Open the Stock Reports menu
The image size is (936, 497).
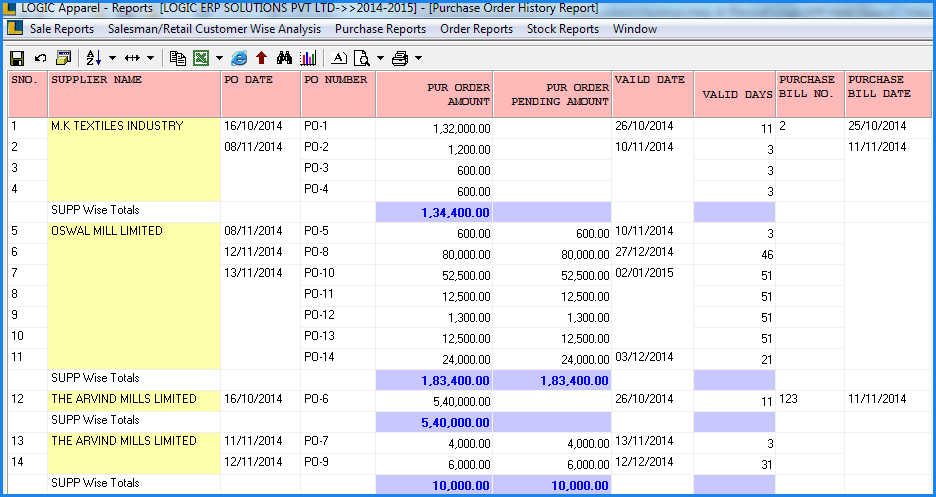click(x=563, y=29)
